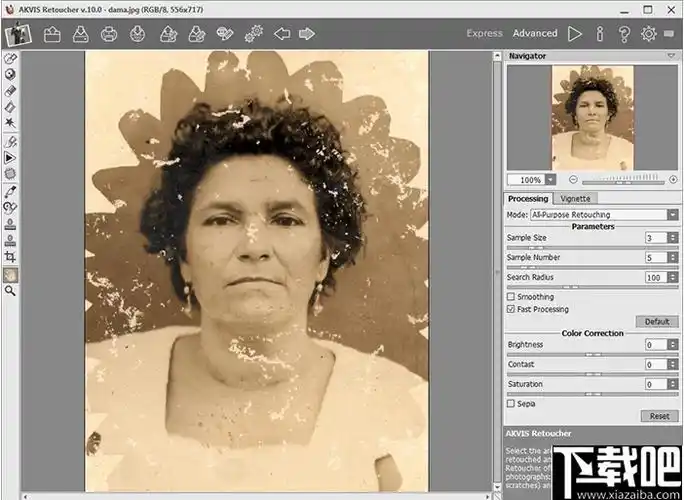
Task: Select the Crop tool in the left toolbar
Action: click(11, 257)
